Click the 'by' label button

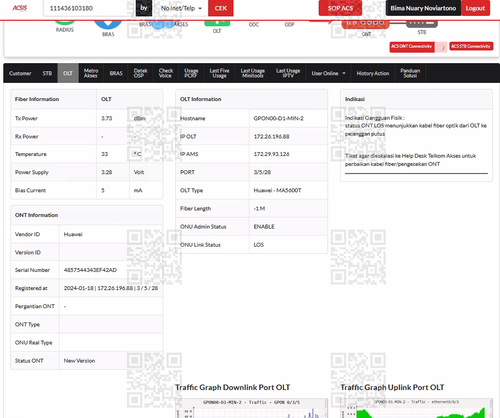point(144,8)
